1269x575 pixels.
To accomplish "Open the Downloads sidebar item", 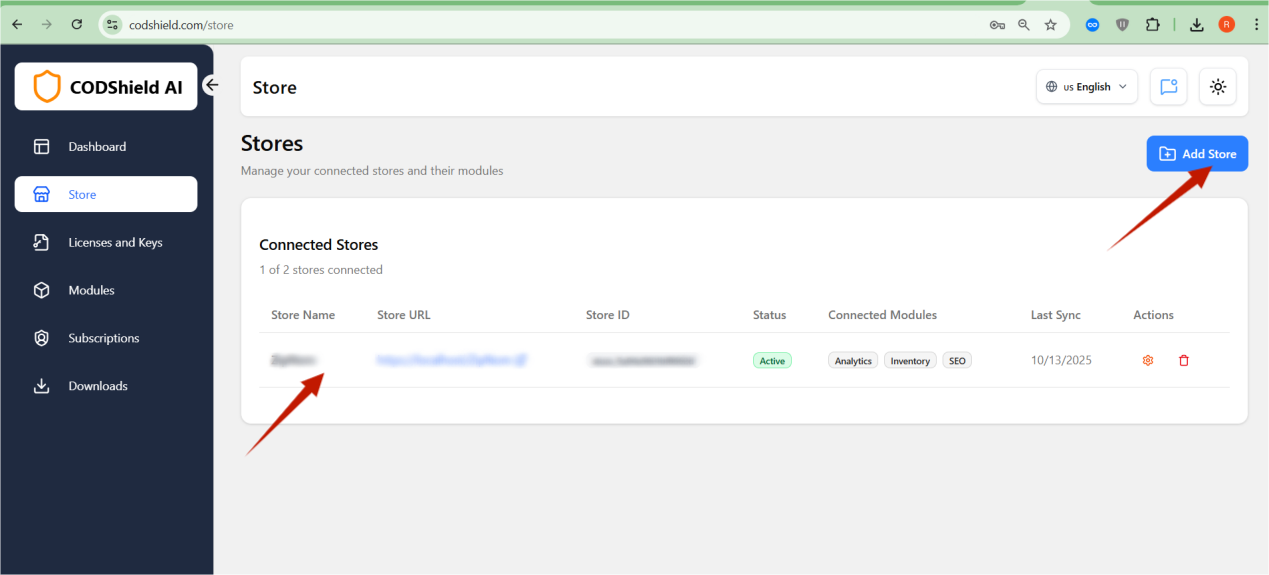I will tap(97, 386).
